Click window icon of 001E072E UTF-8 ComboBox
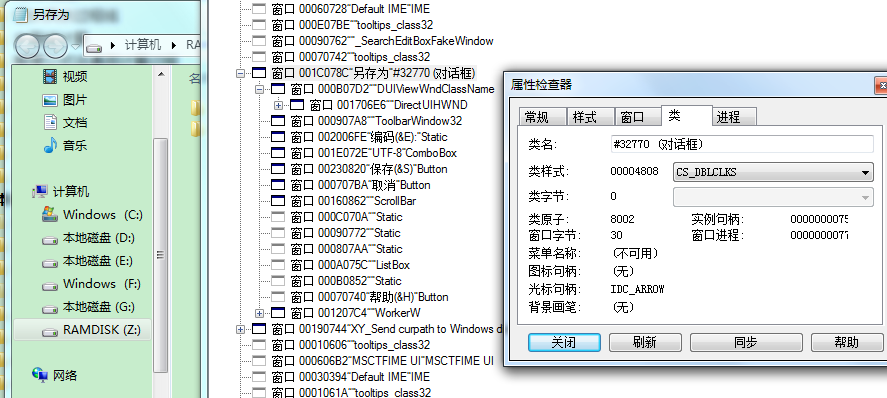This screenshot has height=398, width=887. point(278,153)
